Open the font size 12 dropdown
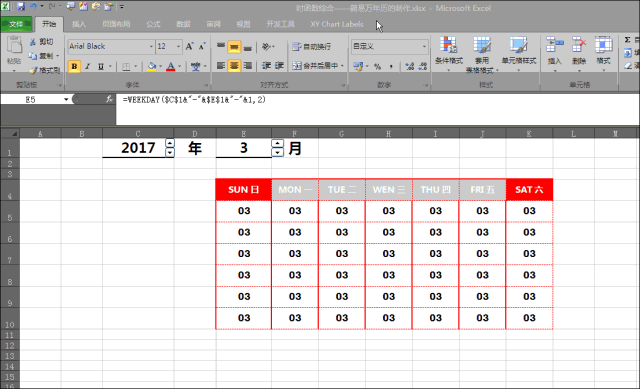The width and height of the screenshot is (640, 389). (178, 47)
